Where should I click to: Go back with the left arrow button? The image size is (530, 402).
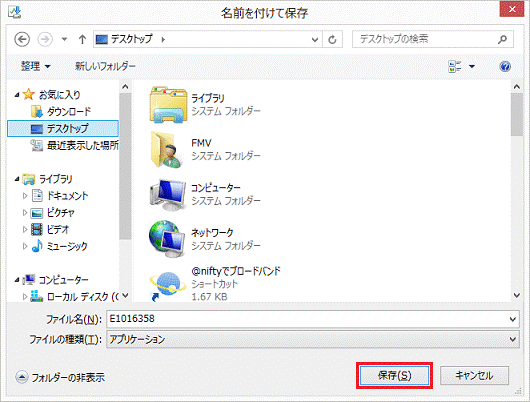point(22,40)
